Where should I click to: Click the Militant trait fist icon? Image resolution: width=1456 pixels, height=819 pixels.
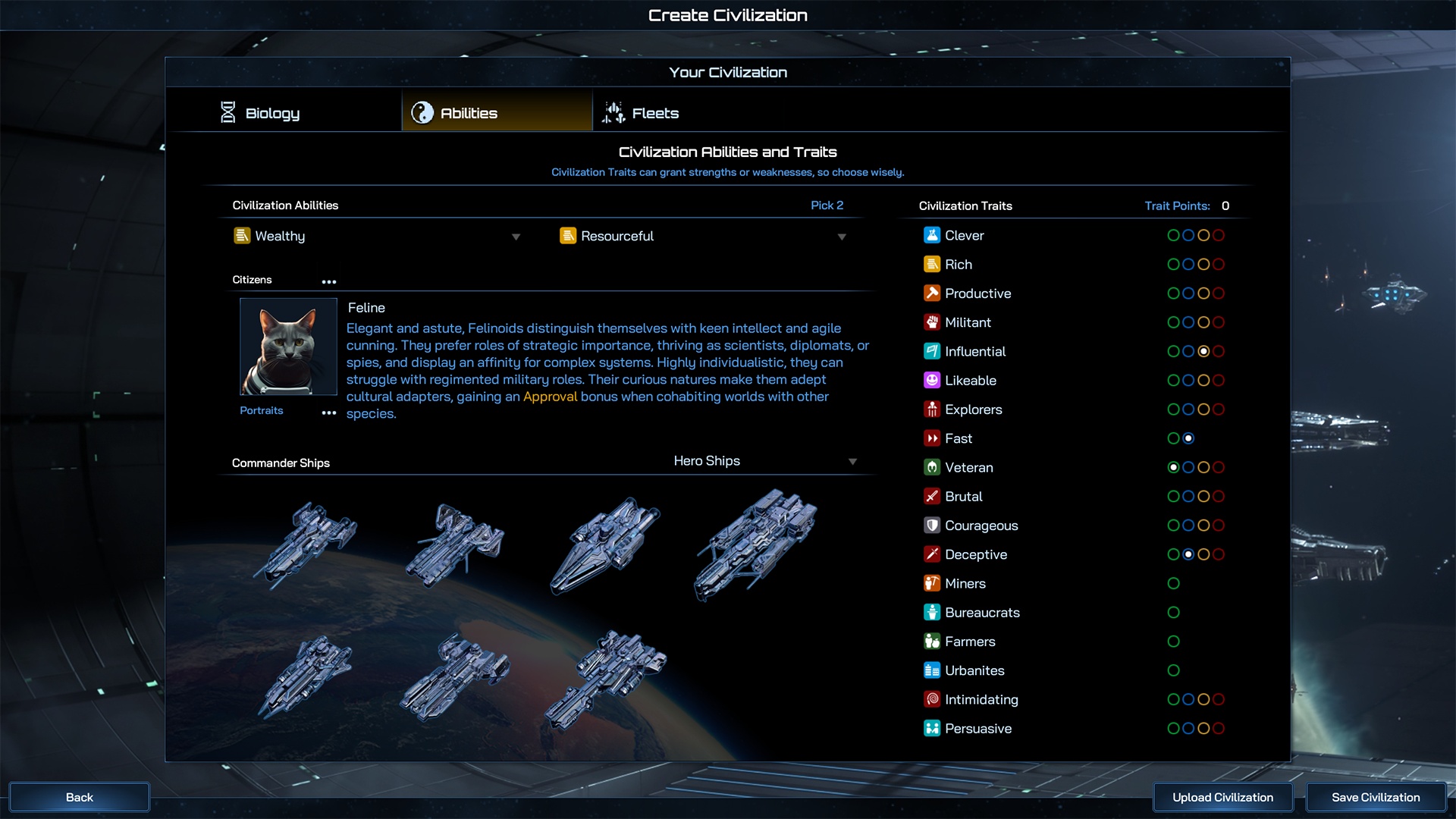pyautogui.click(x=932, y=322)
